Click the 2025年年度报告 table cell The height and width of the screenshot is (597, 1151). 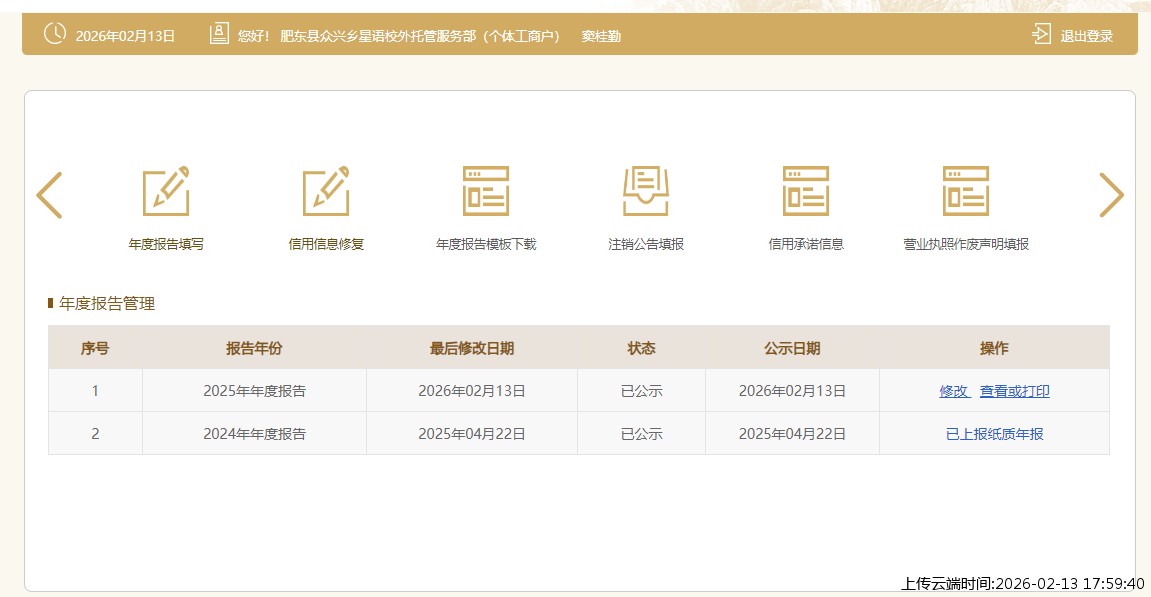point(254,391)
